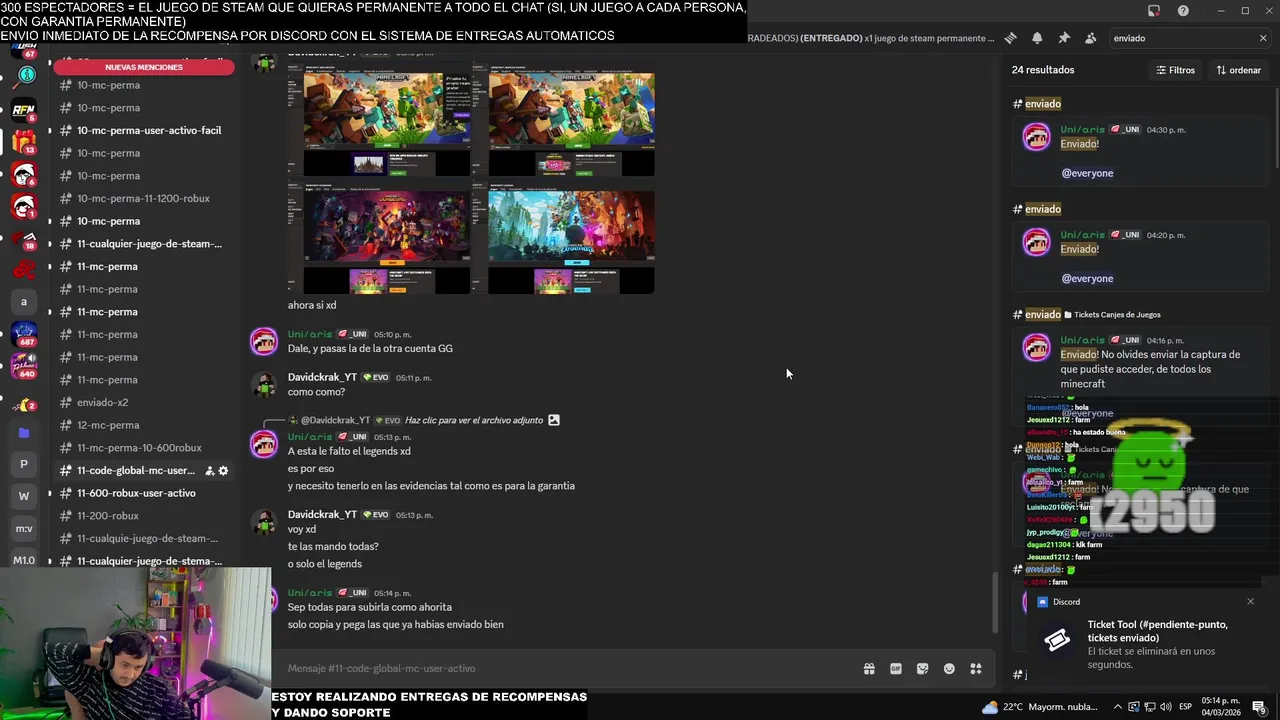Open the server labeled 'a'

pos(24,302)
